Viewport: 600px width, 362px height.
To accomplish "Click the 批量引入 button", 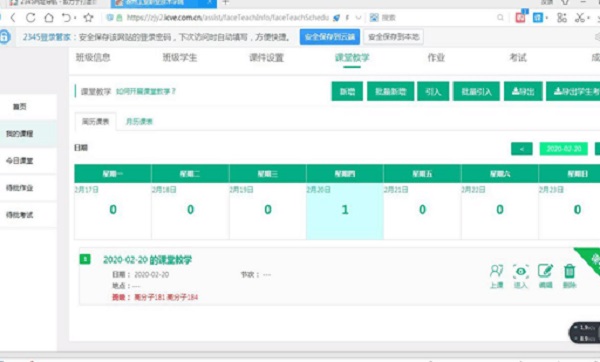I will tap(476, 91).
